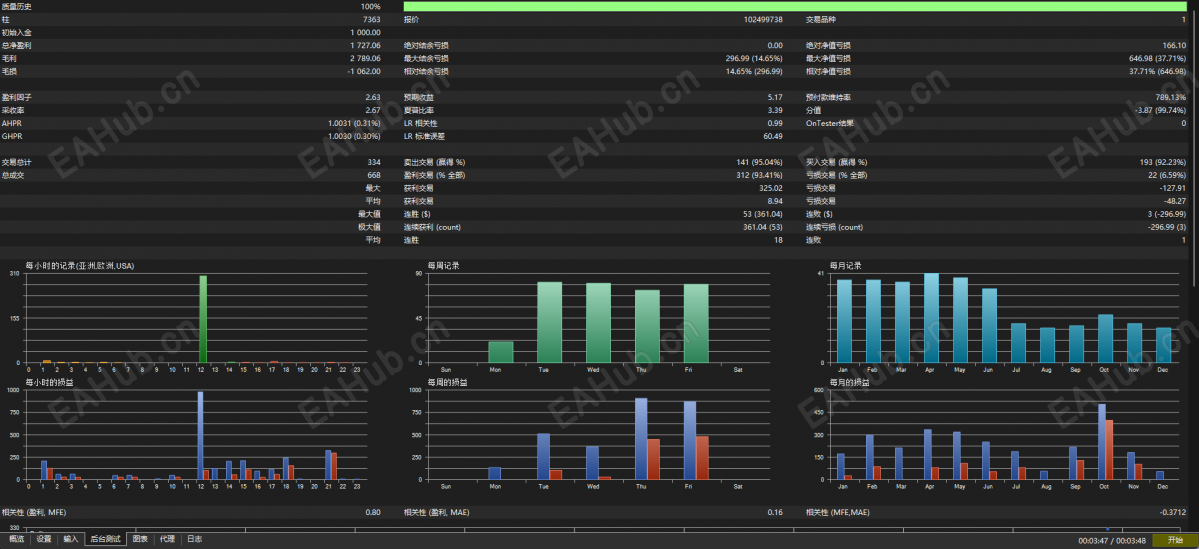This screenshot has width=1199, height=549.
Task: Select the 绝对净值亏损 value 166.10
Action: [x=1174, y=45]
